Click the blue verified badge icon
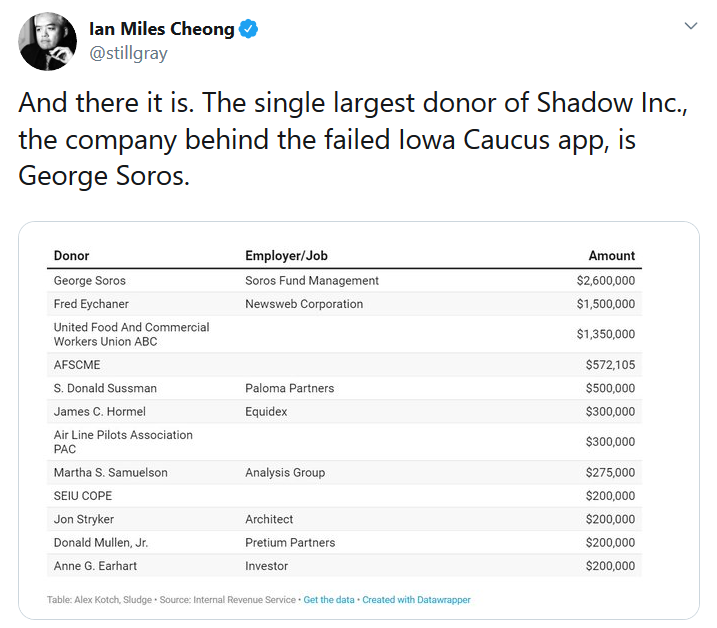 tap(248, 29)
